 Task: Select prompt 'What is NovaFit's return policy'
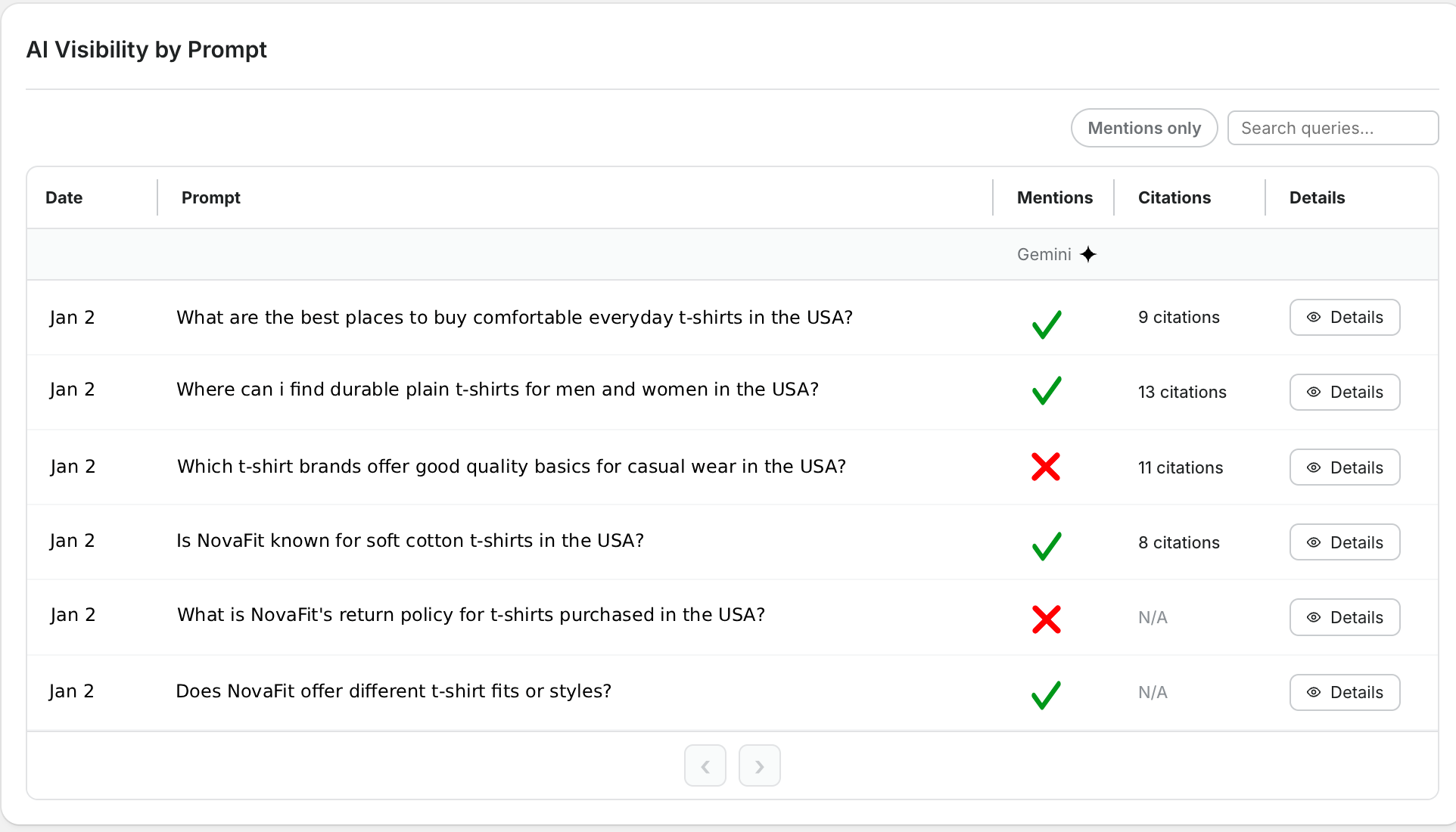[x=471, y=615]
